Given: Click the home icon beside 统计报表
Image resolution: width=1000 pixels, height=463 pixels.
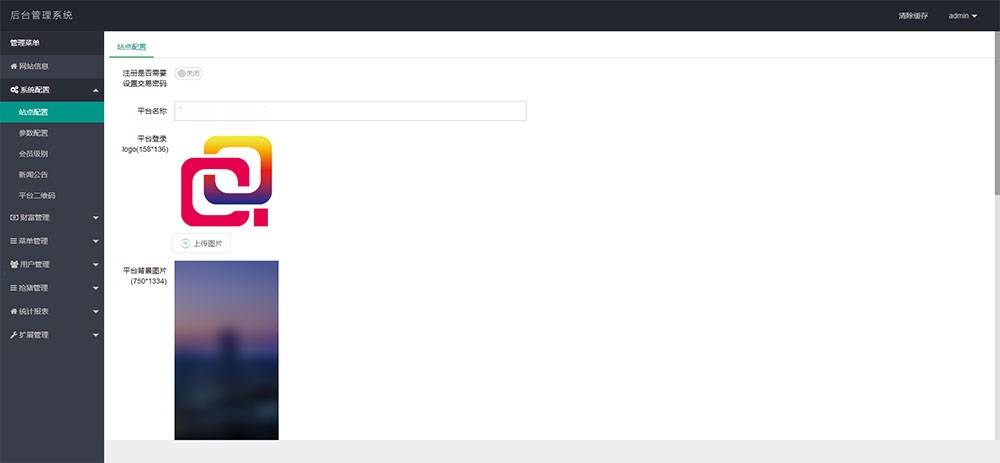Looking at the screenshot, I should [x=13, y=311].
